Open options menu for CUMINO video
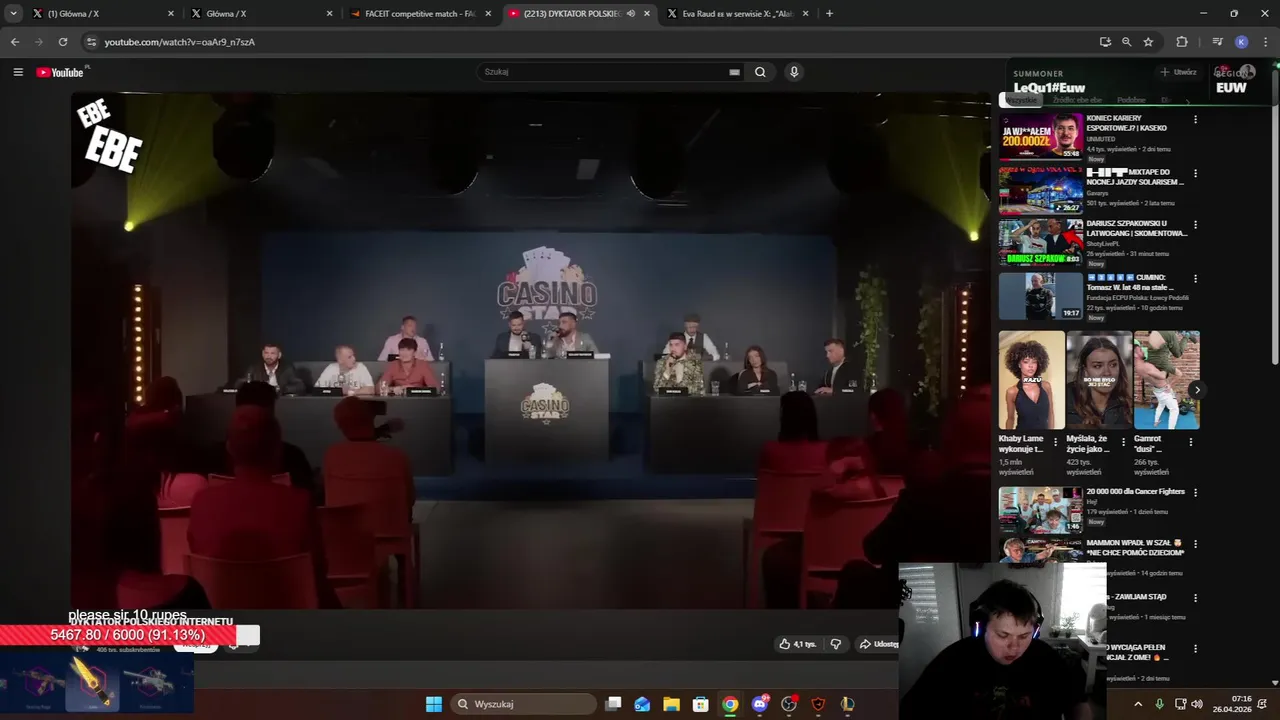Image resolution: width=1280 pixels, height=720 pixels. click(1195, 279)
